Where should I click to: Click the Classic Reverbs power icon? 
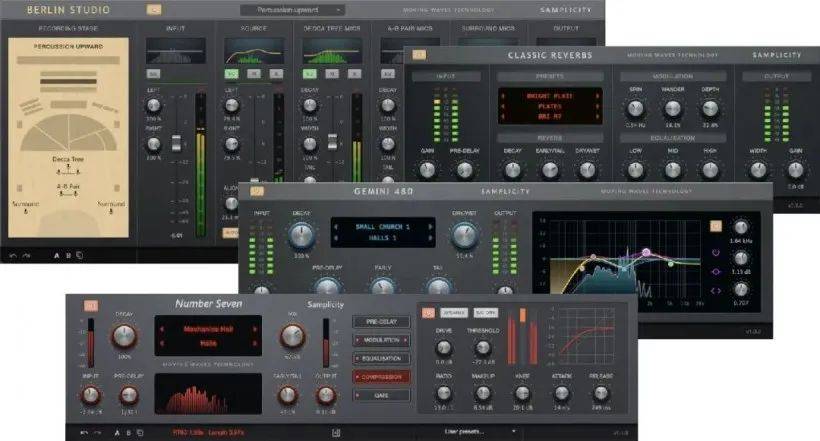pyautogui.click(x=419, y=54)
